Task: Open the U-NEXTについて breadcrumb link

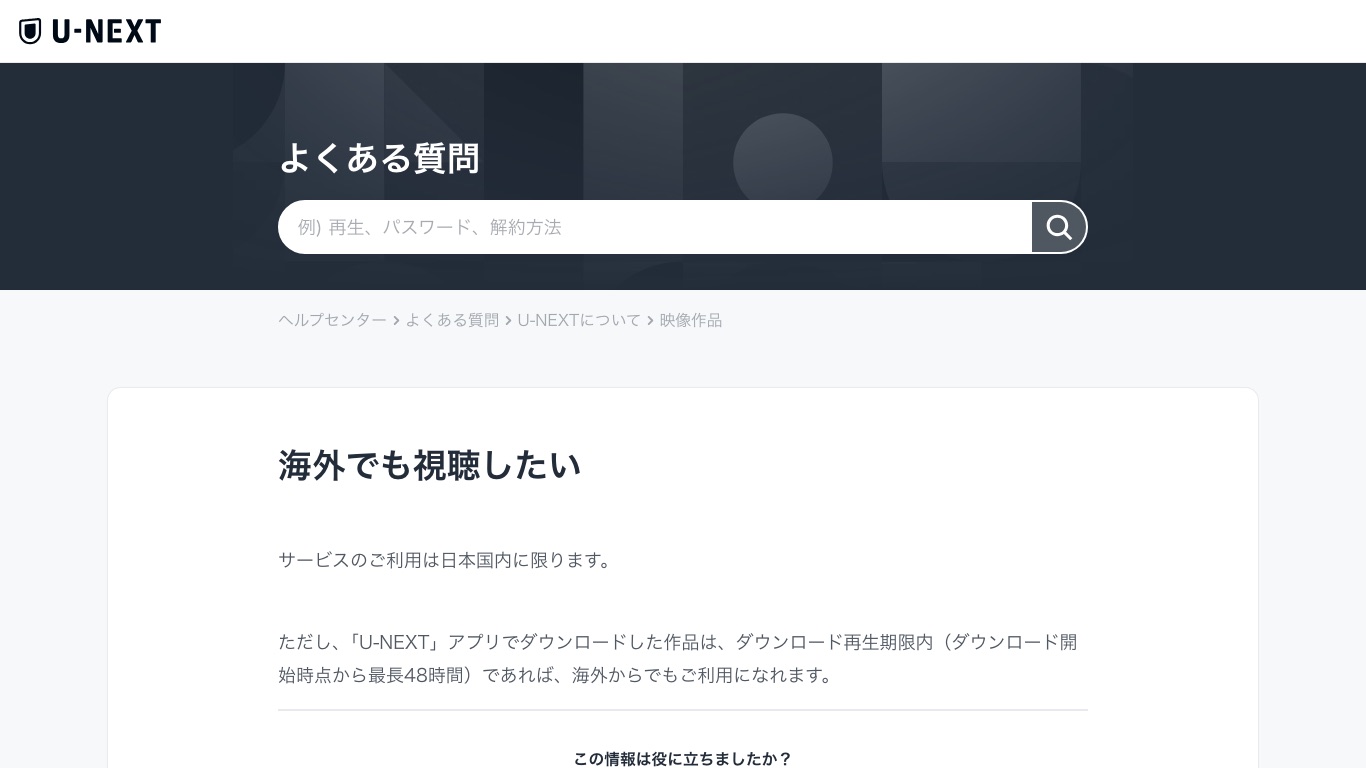Action: pyautogui.click(x=579, y=320)
